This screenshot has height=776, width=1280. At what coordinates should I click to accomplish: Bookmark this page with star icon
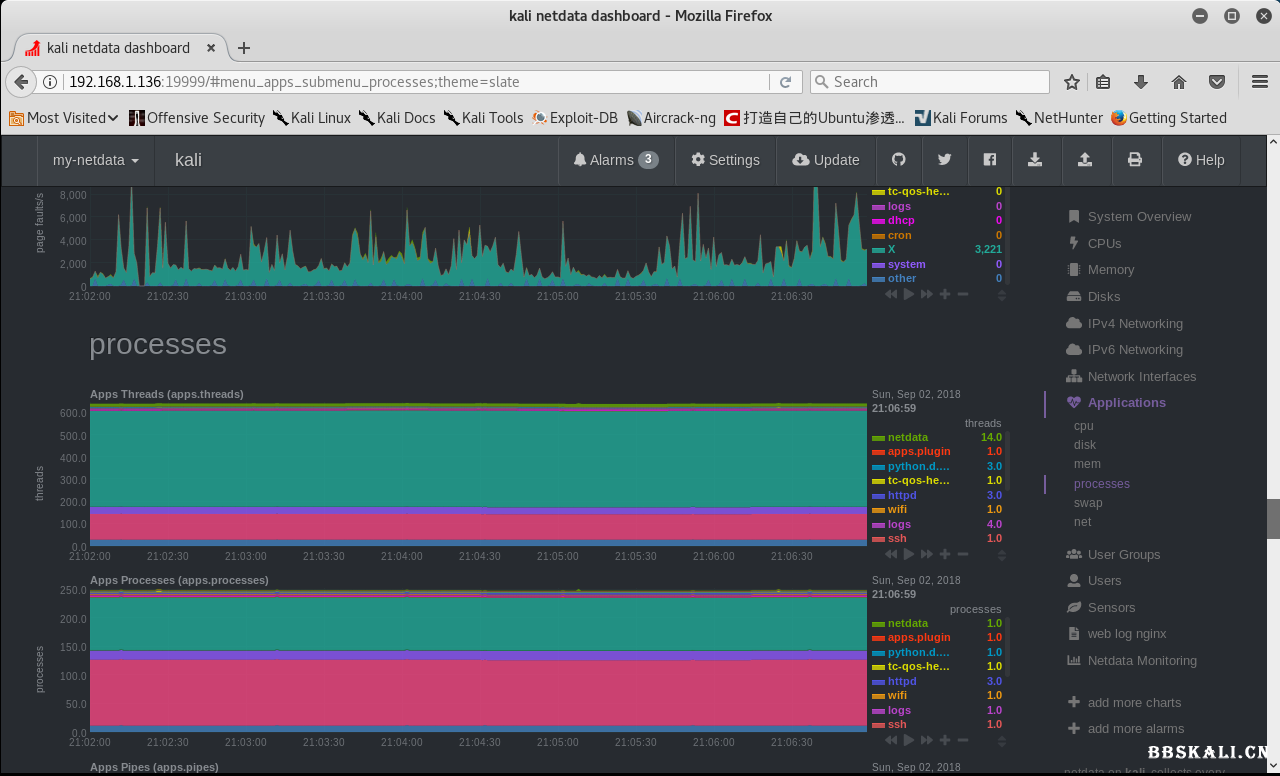pyautogui.click(x=1072, y=82)
